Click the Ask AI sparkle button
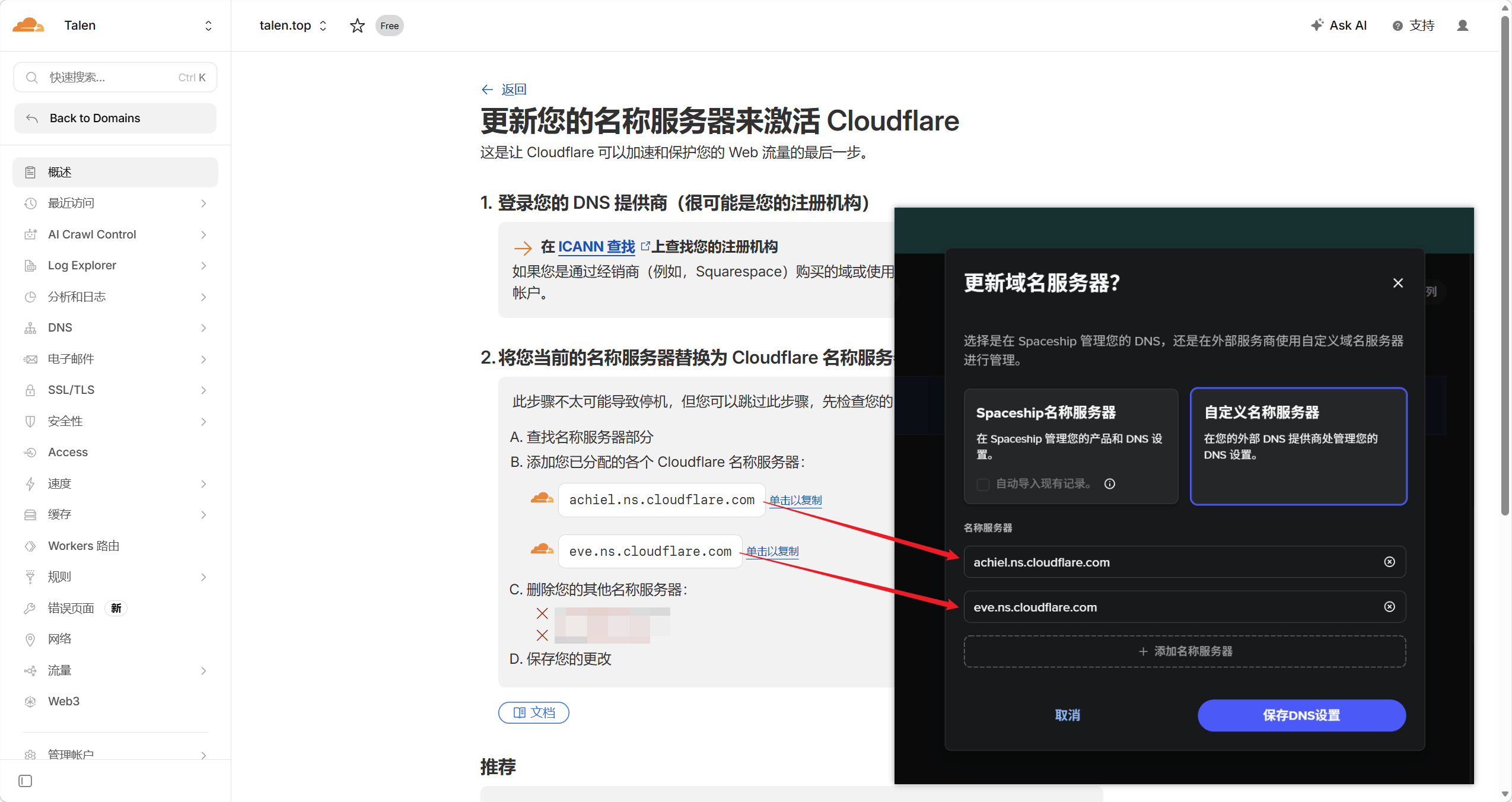Screen dimensions: 1512x802 (1339, 26)
